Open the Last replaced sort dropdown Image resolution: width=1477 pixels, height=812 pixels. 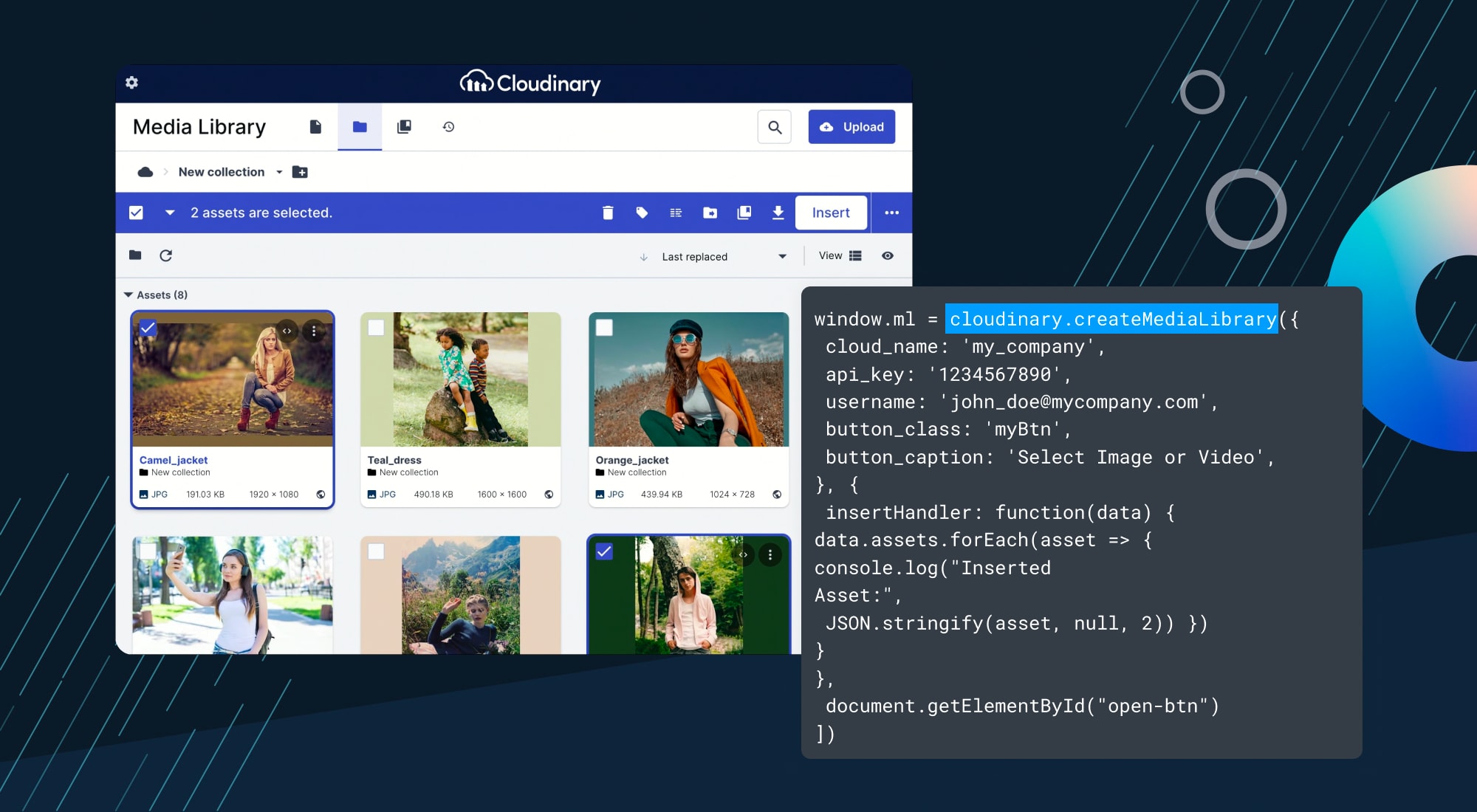(x=781, y=256)
